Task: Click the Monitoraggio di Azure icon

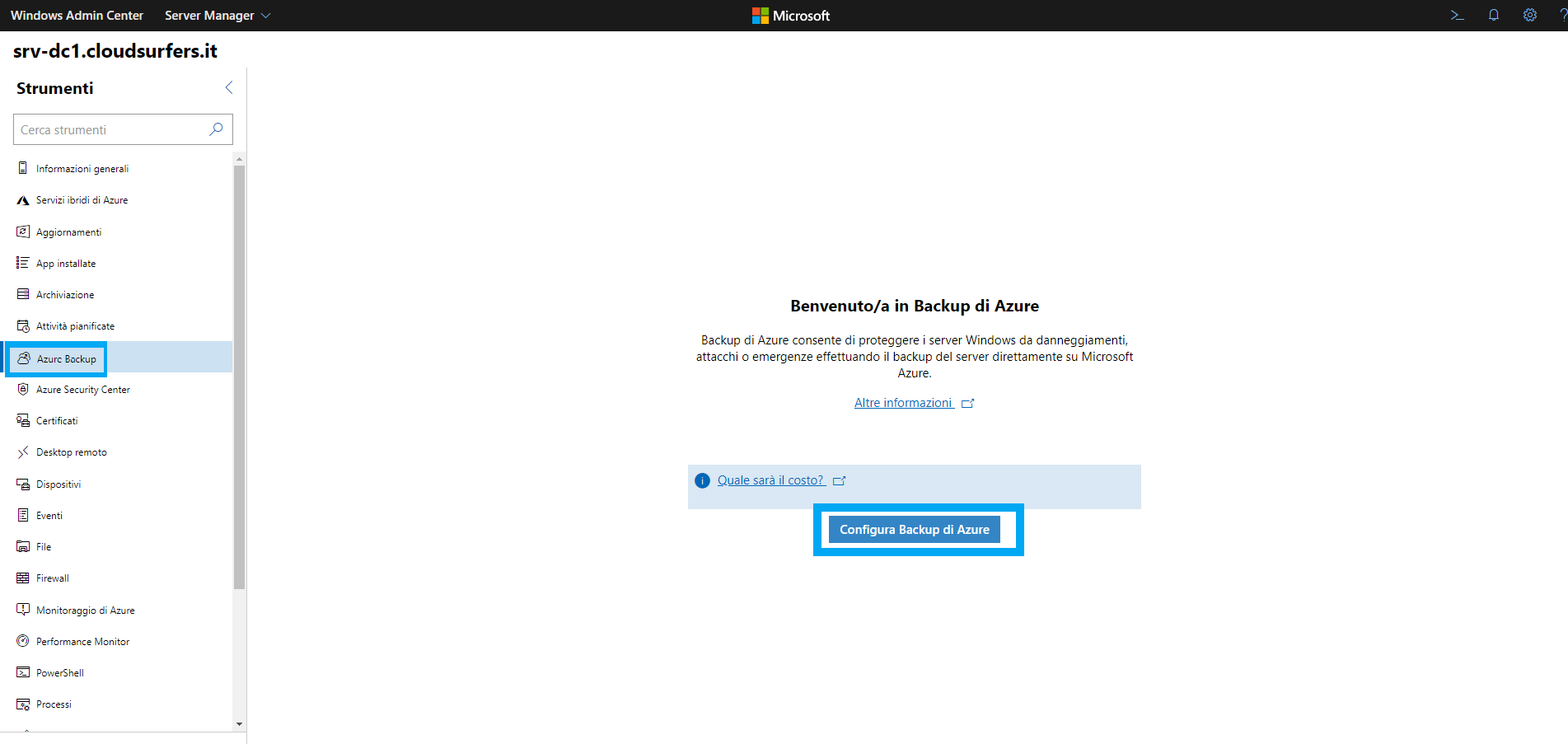Action: 23,610
